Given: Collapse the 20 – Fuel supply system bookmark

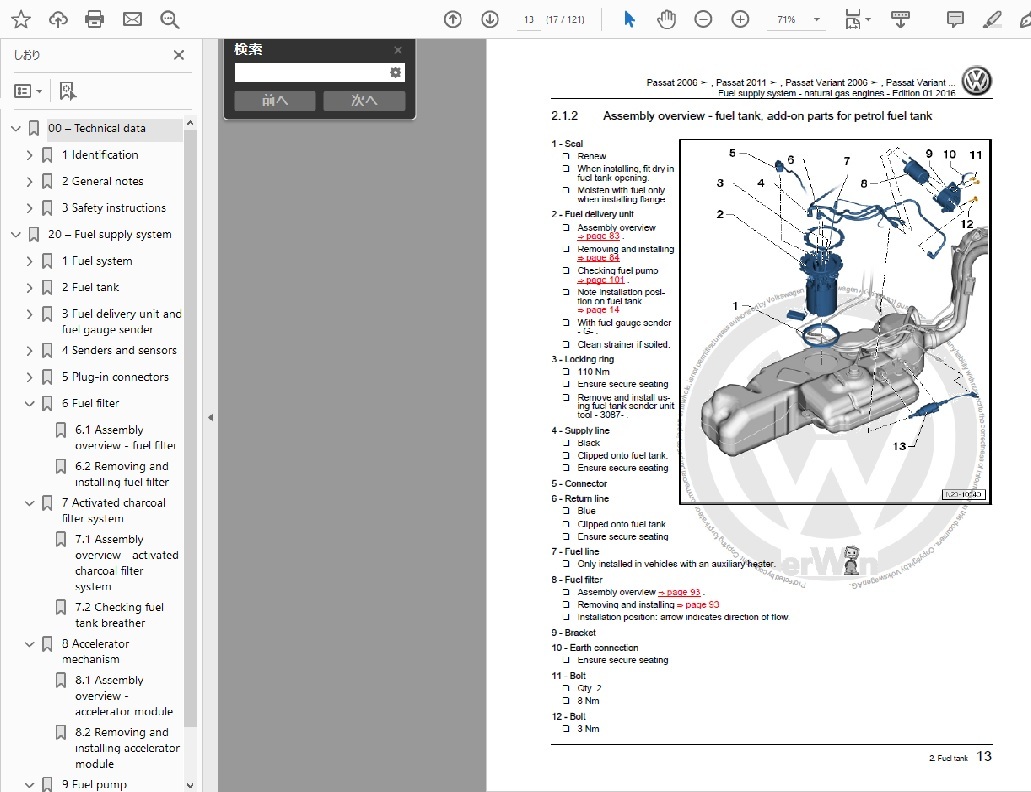Looking at the screenshot, I should (16, 235).
